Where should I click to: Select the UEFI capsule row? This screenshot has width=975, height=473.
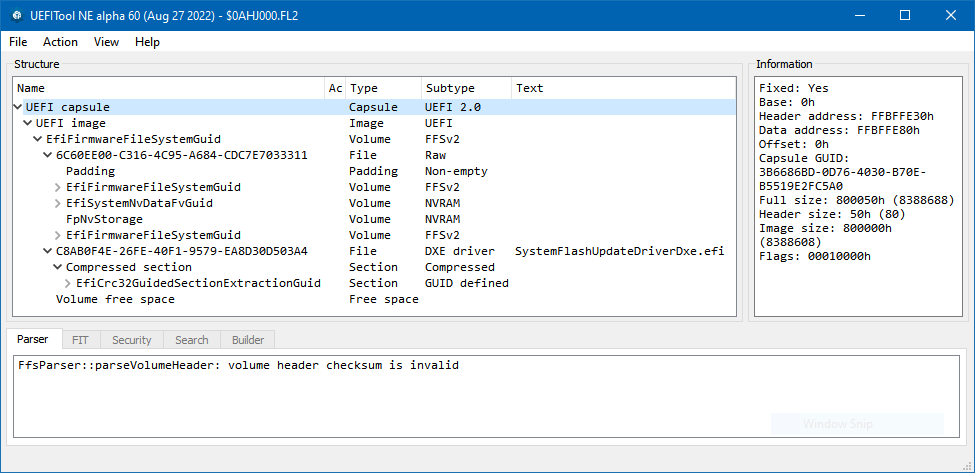[374, 107]
